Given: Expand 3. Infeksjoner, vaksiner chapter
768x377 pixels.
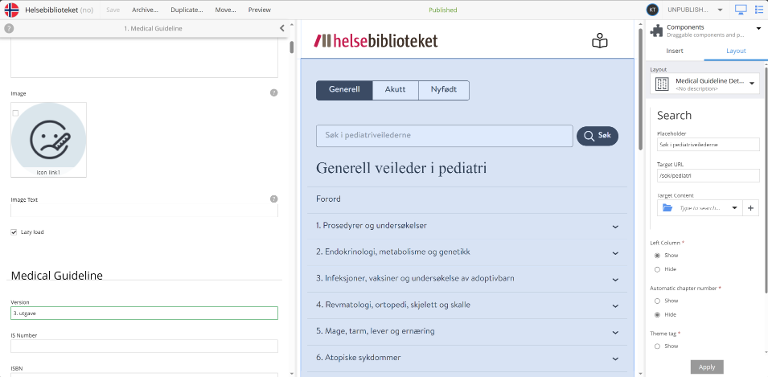Looking at the screenshot, I should click(615, 279).
